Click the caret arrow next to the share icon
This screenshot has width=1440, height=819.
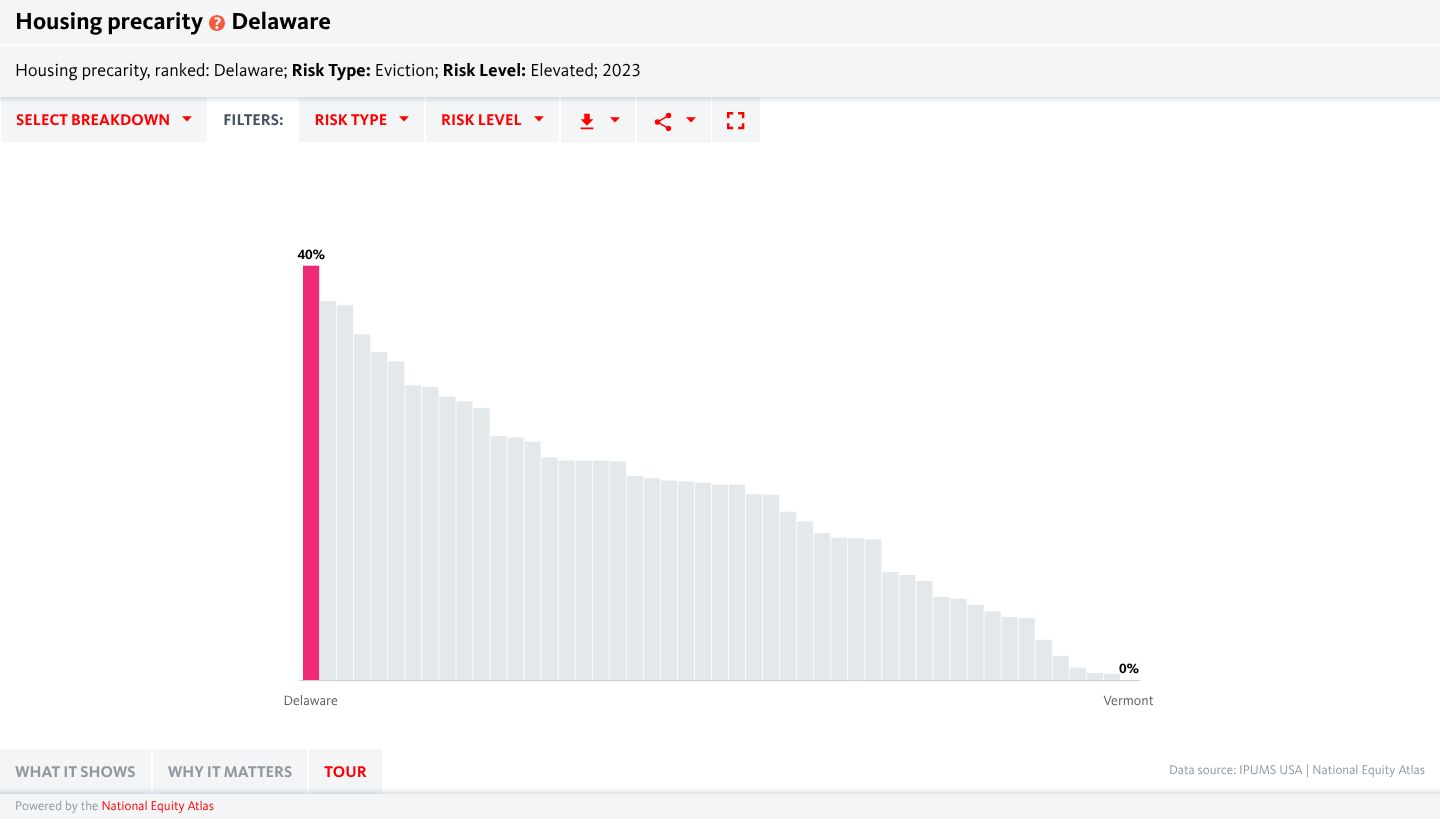point(691,120)
